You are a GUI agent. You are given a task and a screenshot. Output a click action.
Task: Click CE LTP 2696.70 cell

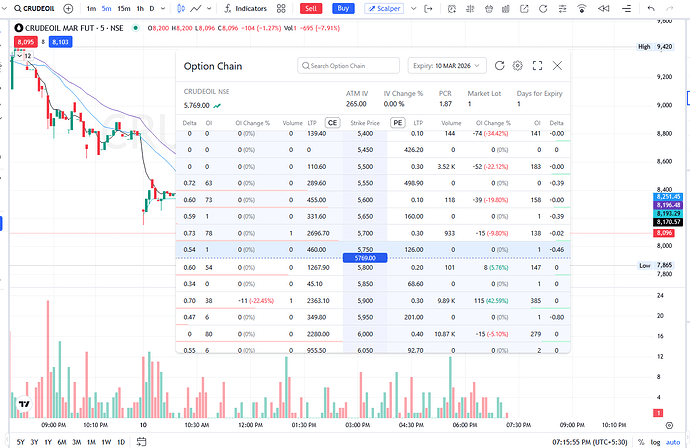click(x=318, y=233)
